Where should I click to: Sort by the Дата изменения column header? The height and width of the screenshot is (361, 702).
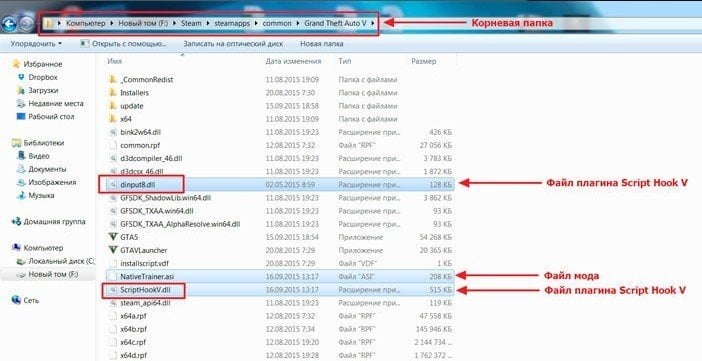click(293, 61)
